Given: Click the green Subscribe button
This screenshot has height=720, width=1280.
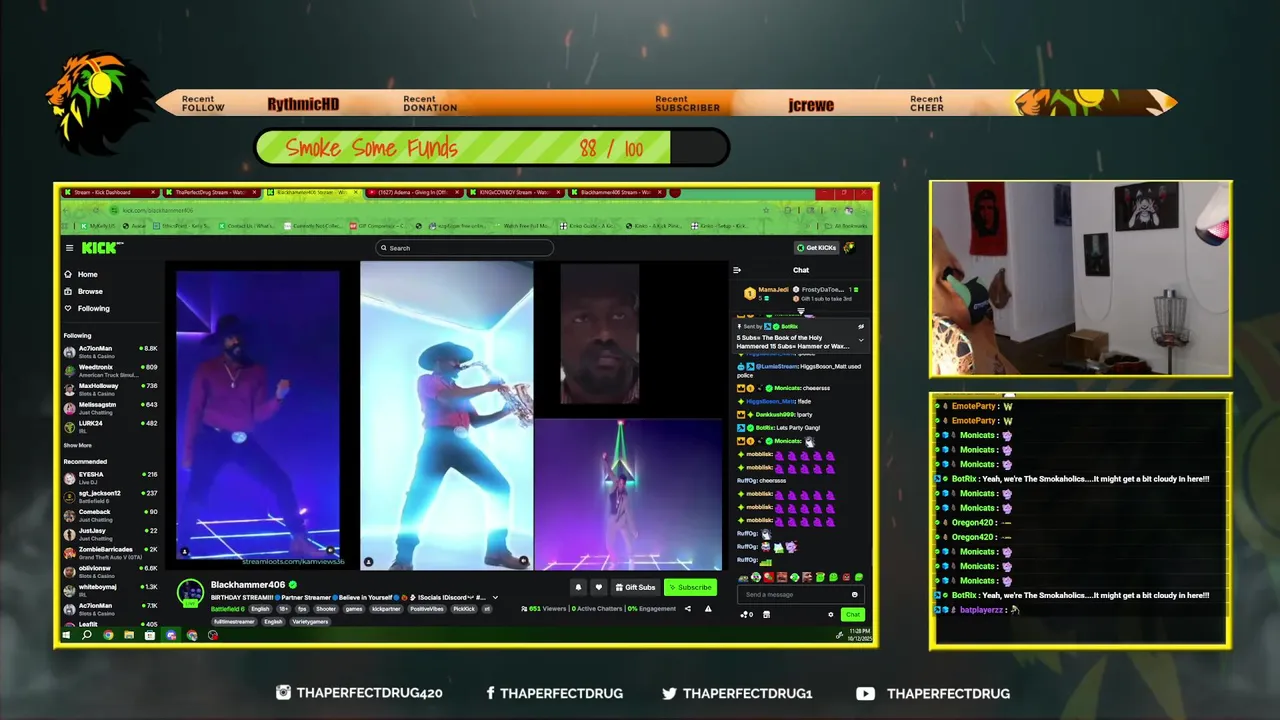Looking at the screenshot, I should tap(690, 587).
